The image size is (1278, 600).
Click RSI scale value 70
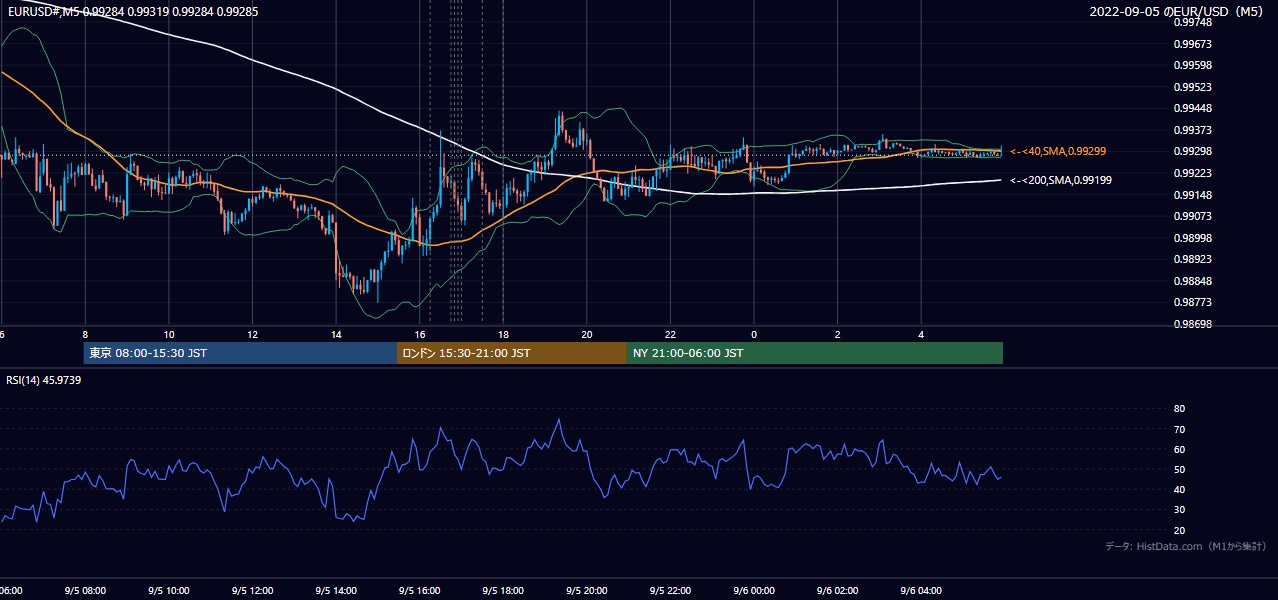coord(1179,429)
